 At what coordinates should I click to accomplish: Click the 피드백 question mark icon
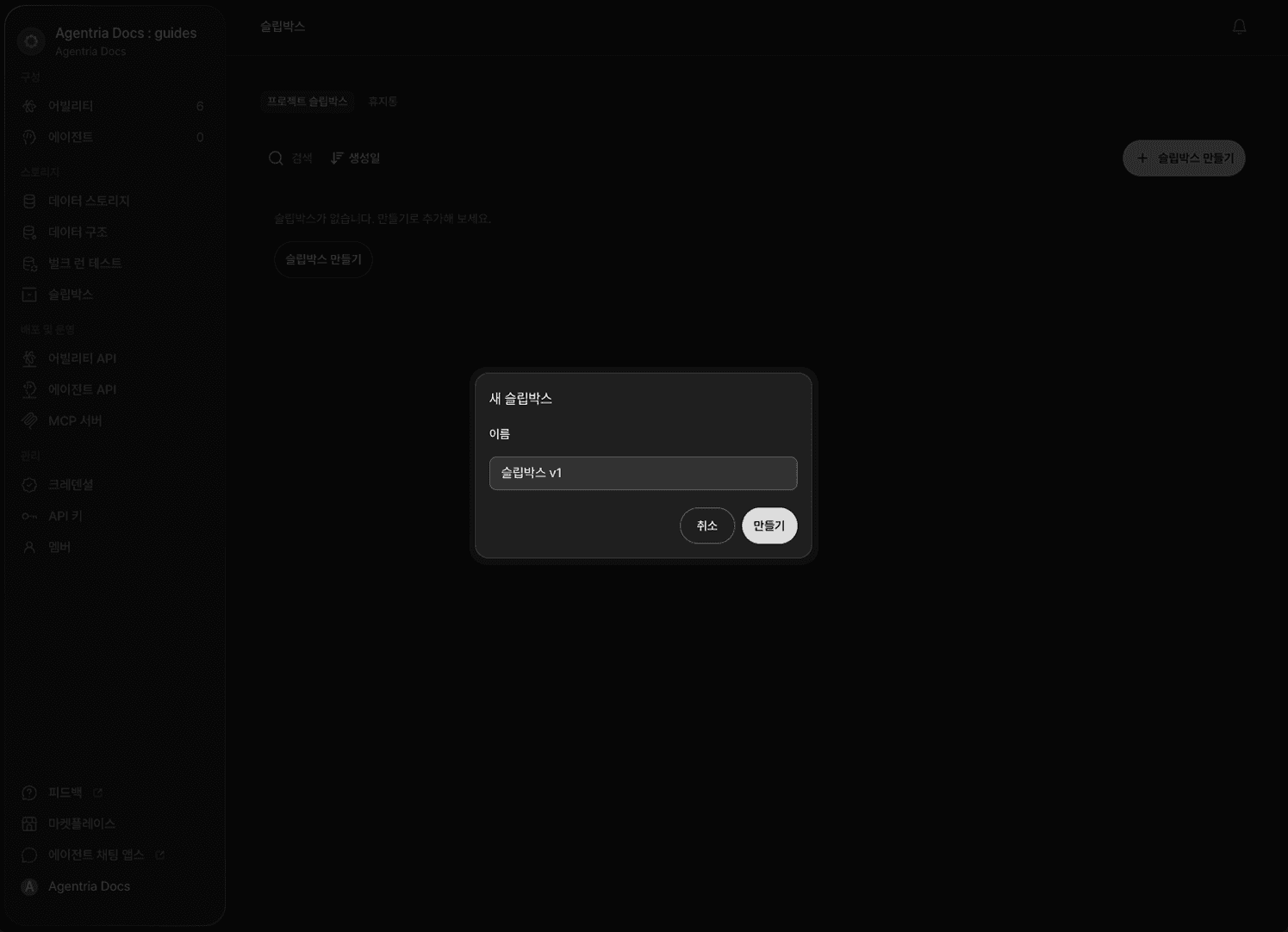coord(29,792)
